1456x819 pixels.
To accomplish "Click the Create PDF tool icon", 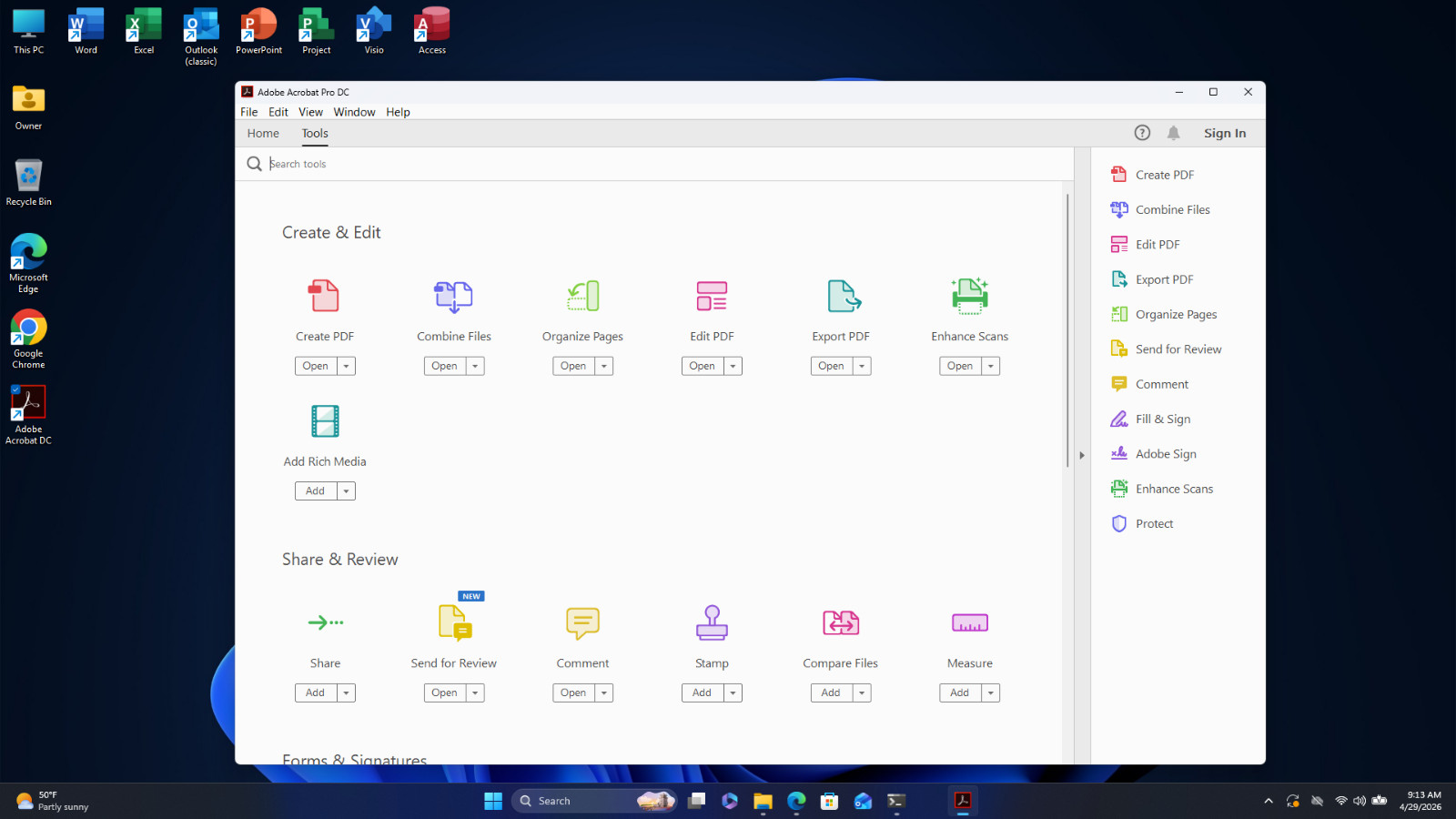I will tap(324, 296).
